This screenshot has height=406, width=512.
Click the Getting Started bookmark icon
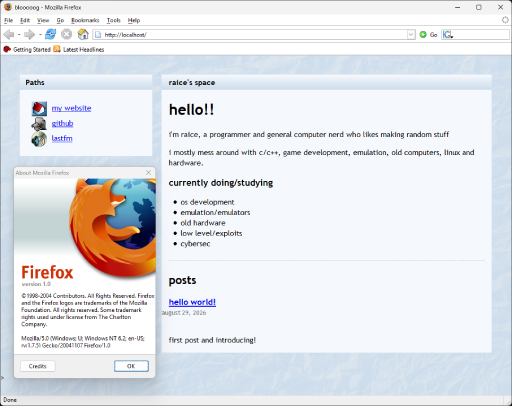pos(7,49)
